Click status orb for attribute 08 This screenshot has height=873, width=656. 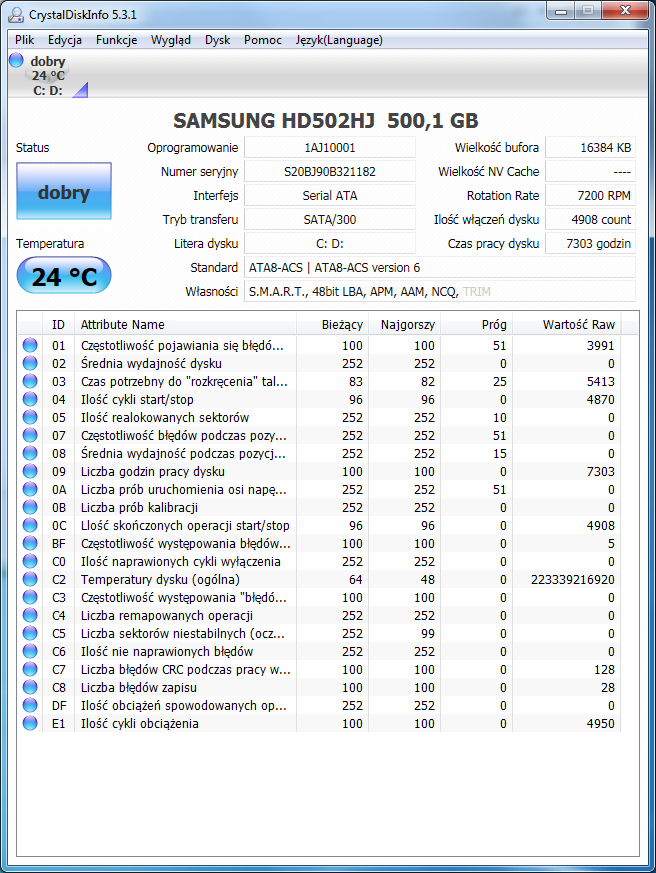(30, 453)
